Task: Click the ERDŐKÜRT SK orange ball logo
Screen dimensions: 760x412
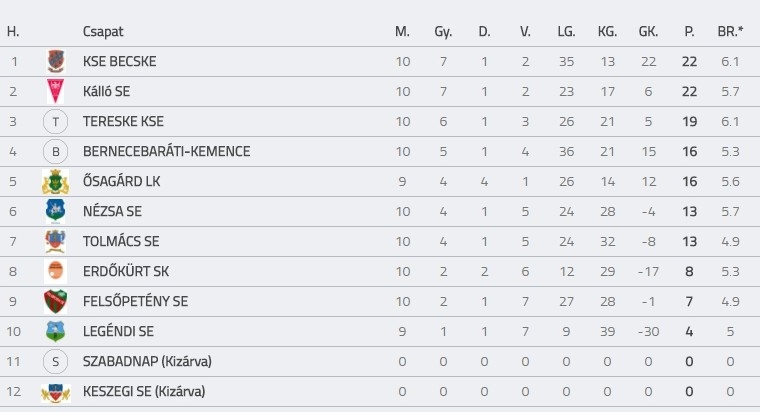Action: click(55, 271)
